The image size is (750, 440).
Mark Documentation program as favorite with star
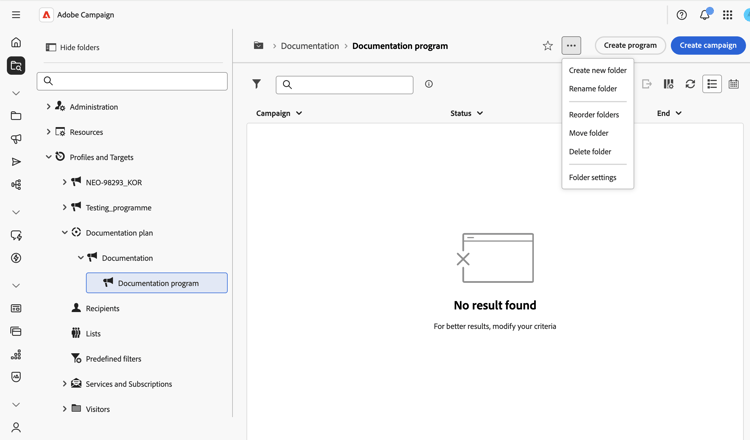(548, 46)
